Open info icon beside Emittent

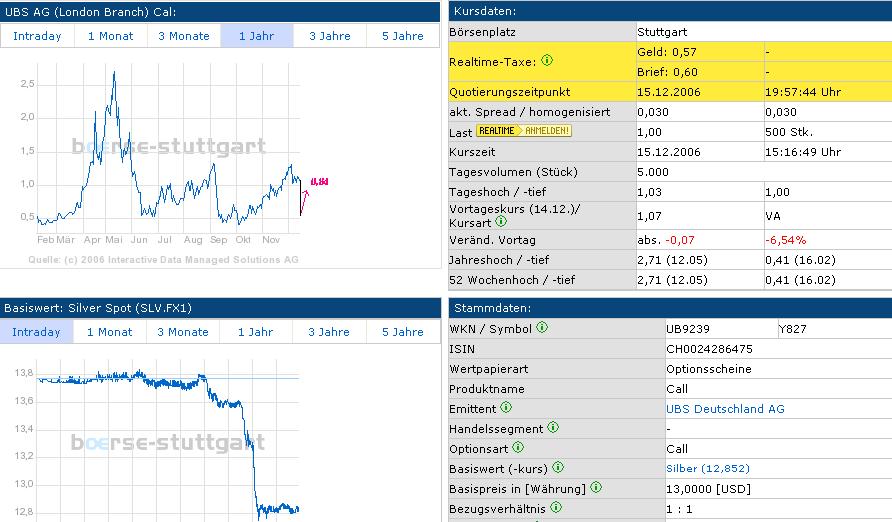(x=506, y=407)
